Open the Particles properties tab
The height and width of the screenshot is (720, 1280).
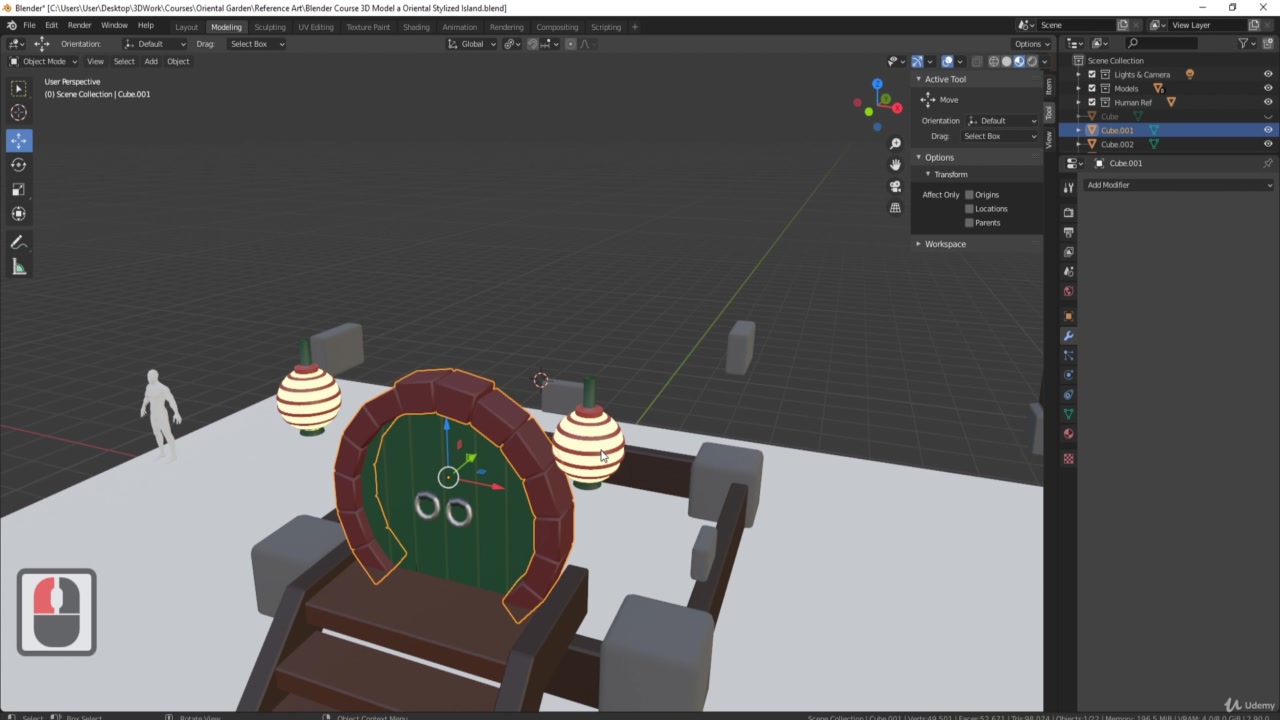[x=1069, y=356]
